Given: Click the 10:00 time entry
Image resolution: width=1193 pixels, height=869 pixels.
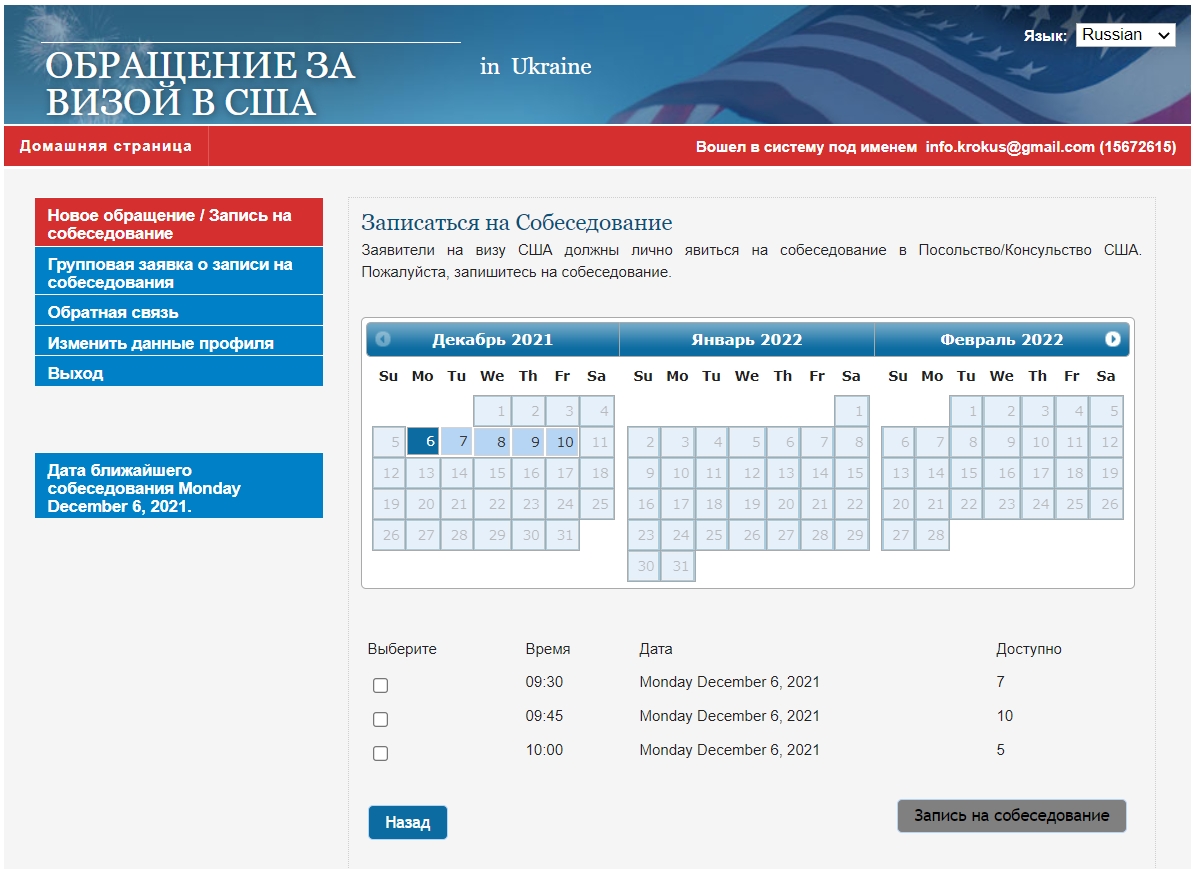Looking at the screenshot, I should pos(544,750).
